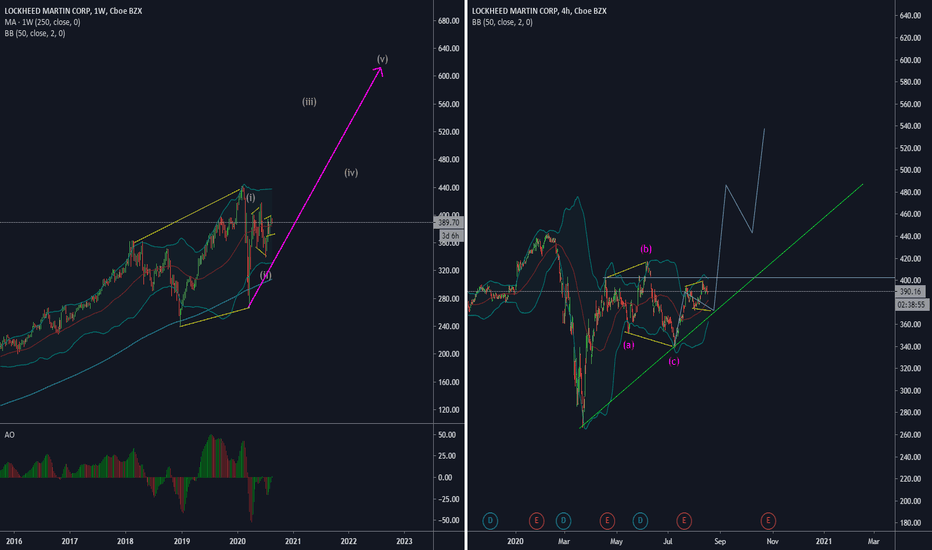
Task: Click the 390.16 price label on 4h chart
Action: [x=910, y=291]
